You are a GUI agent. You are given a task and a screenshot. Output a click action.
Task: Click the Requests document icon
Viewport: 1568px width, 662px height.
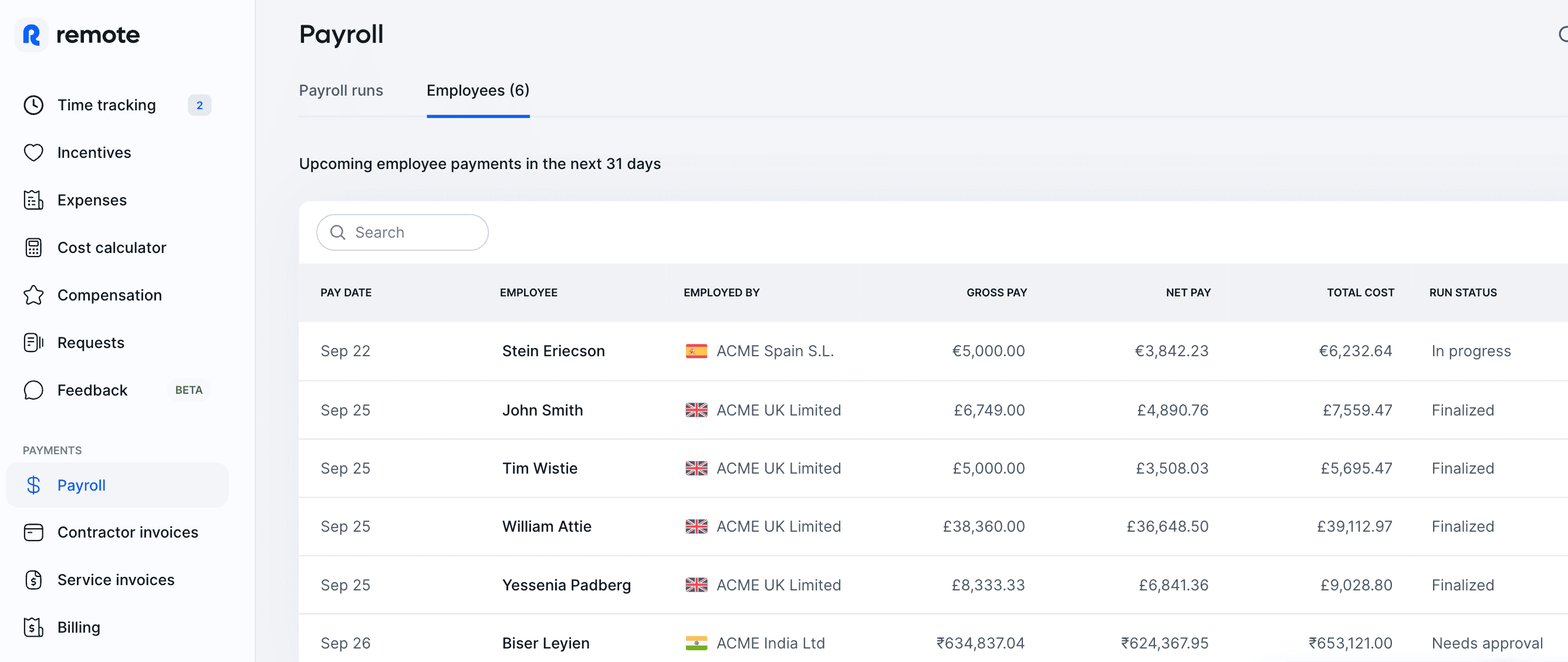point(33,342)
